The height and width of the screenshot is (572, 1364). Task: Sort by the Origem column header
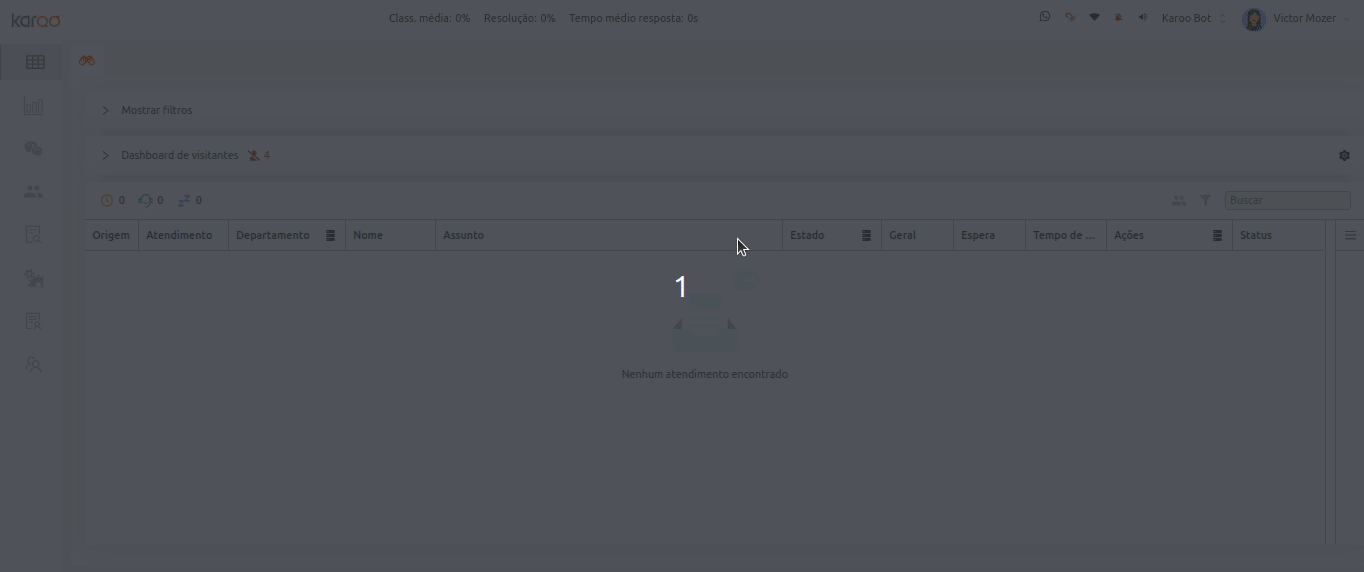pyautogui.click(x=111, y=235)
